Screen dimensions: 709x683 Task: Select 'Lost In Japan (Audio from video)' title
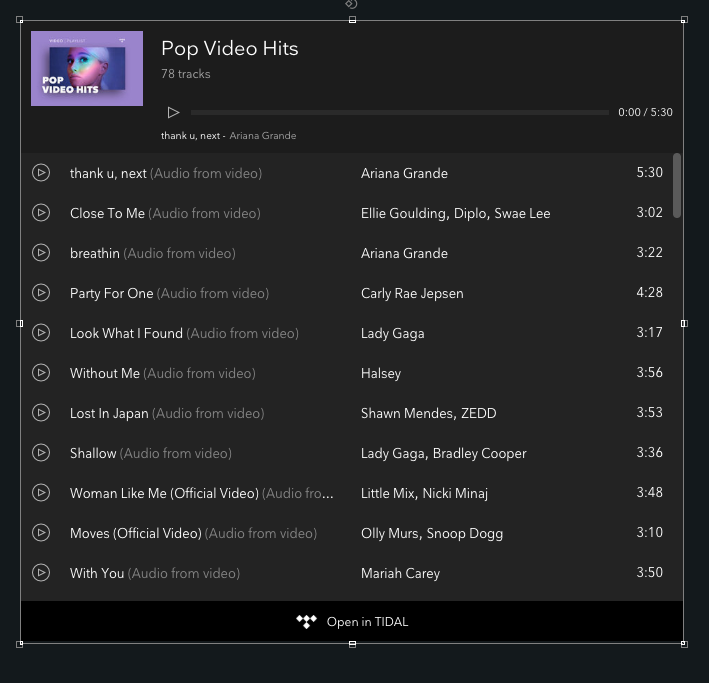(x=167, y=413)
